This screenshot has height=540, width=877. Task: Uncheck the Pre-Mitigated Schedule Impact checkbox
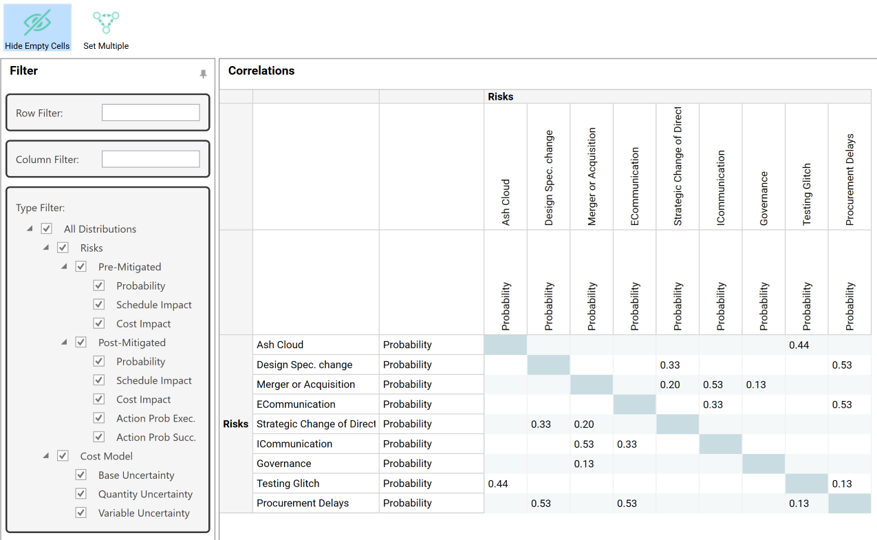tap(99, 305)
